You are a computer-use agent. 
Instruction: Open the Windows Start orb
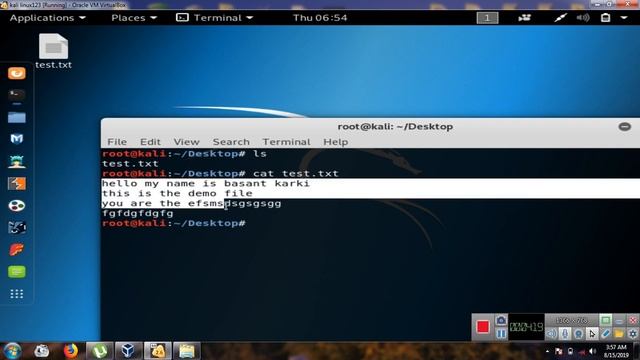(x=12, y=351)
